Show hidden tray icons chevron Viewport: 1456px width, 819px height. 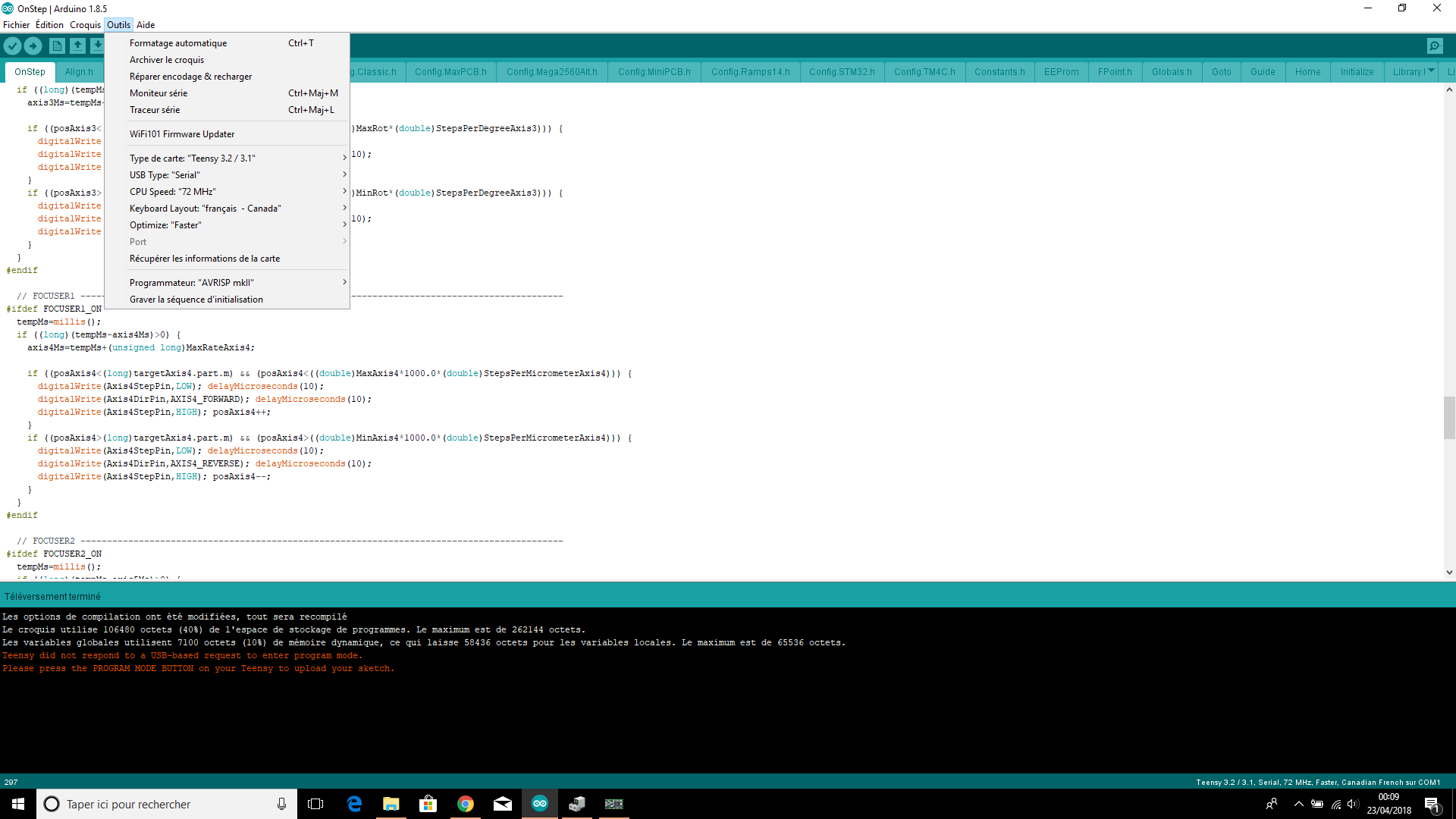[1299, 804]
